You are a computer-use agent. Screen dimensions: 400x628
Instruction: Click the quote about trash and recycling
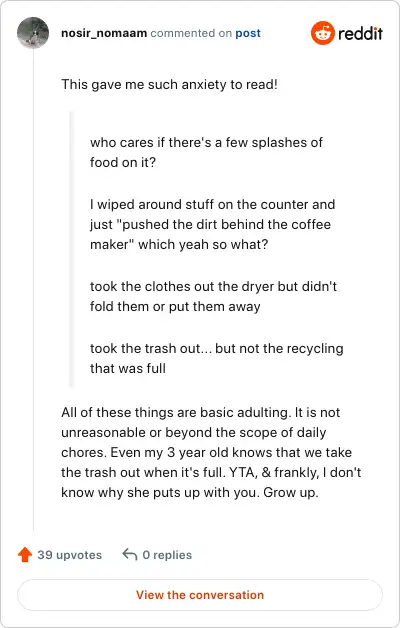click(217, 358)
